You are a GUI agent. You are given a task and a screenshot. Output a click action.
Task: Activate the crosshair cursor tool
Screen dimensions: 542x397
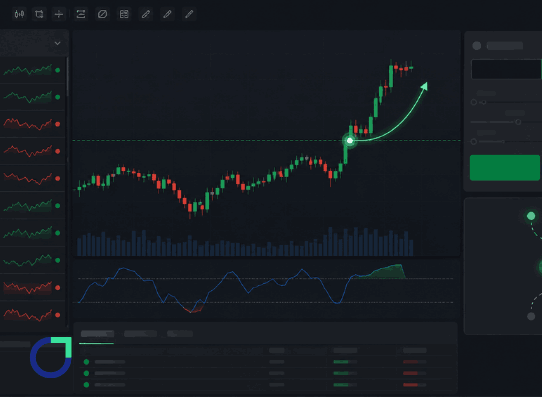pyautogui.click(x=59, y=14)
